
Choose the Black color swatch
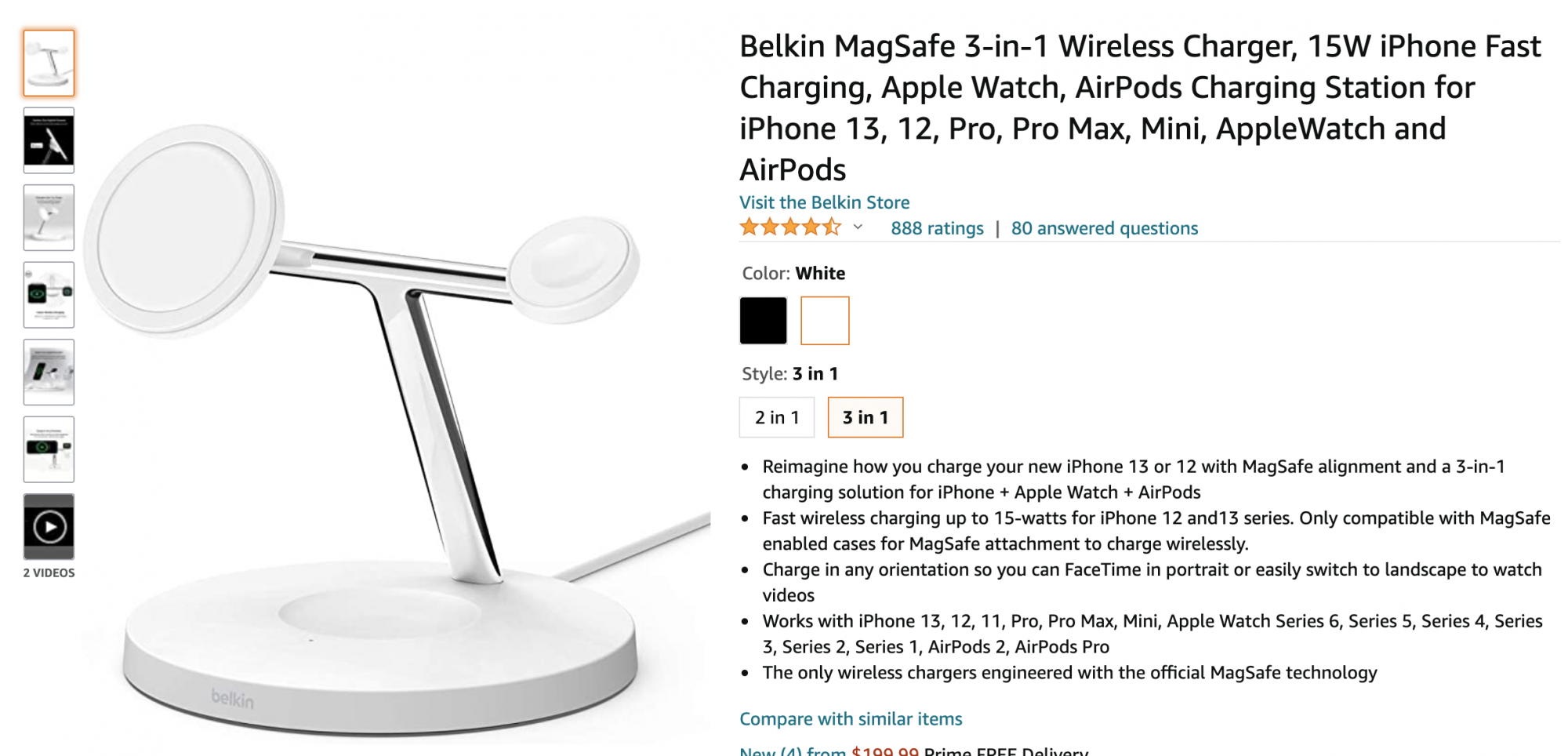(x=763, y=320)
